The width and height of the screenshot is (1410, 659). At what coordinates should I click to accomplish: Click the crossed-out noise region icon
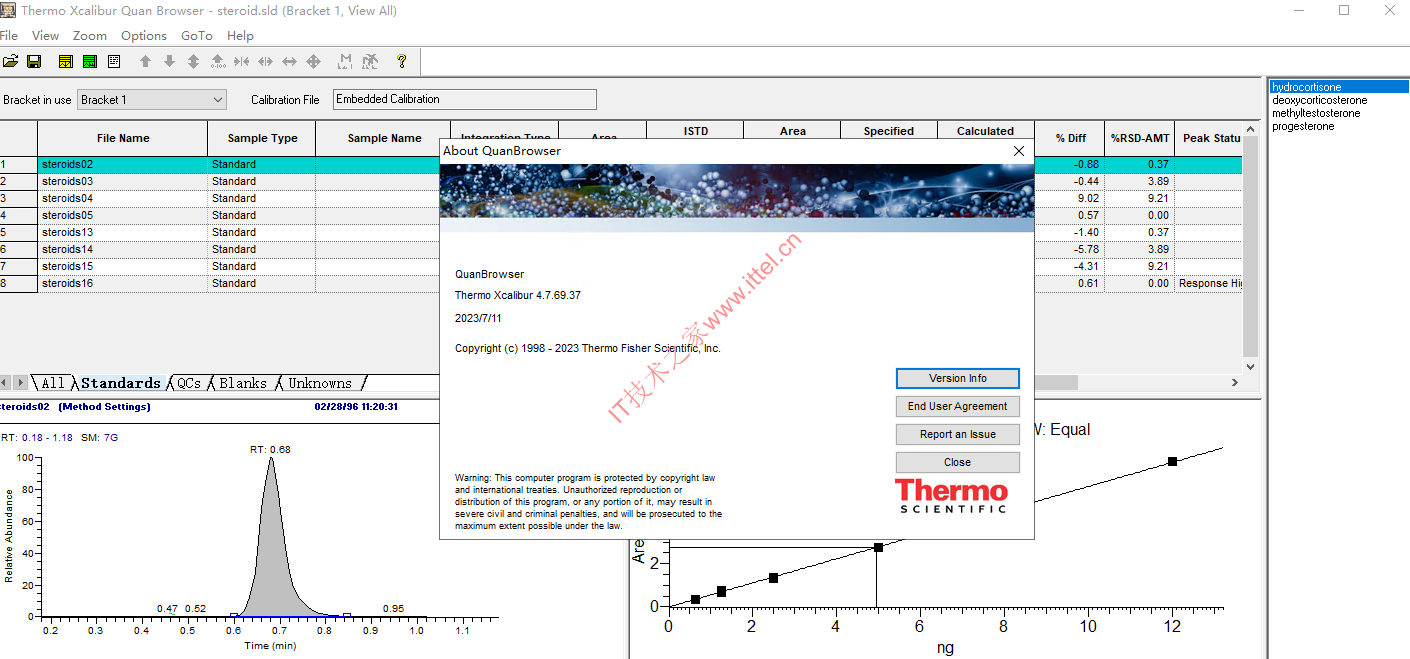tap(370, 62)
